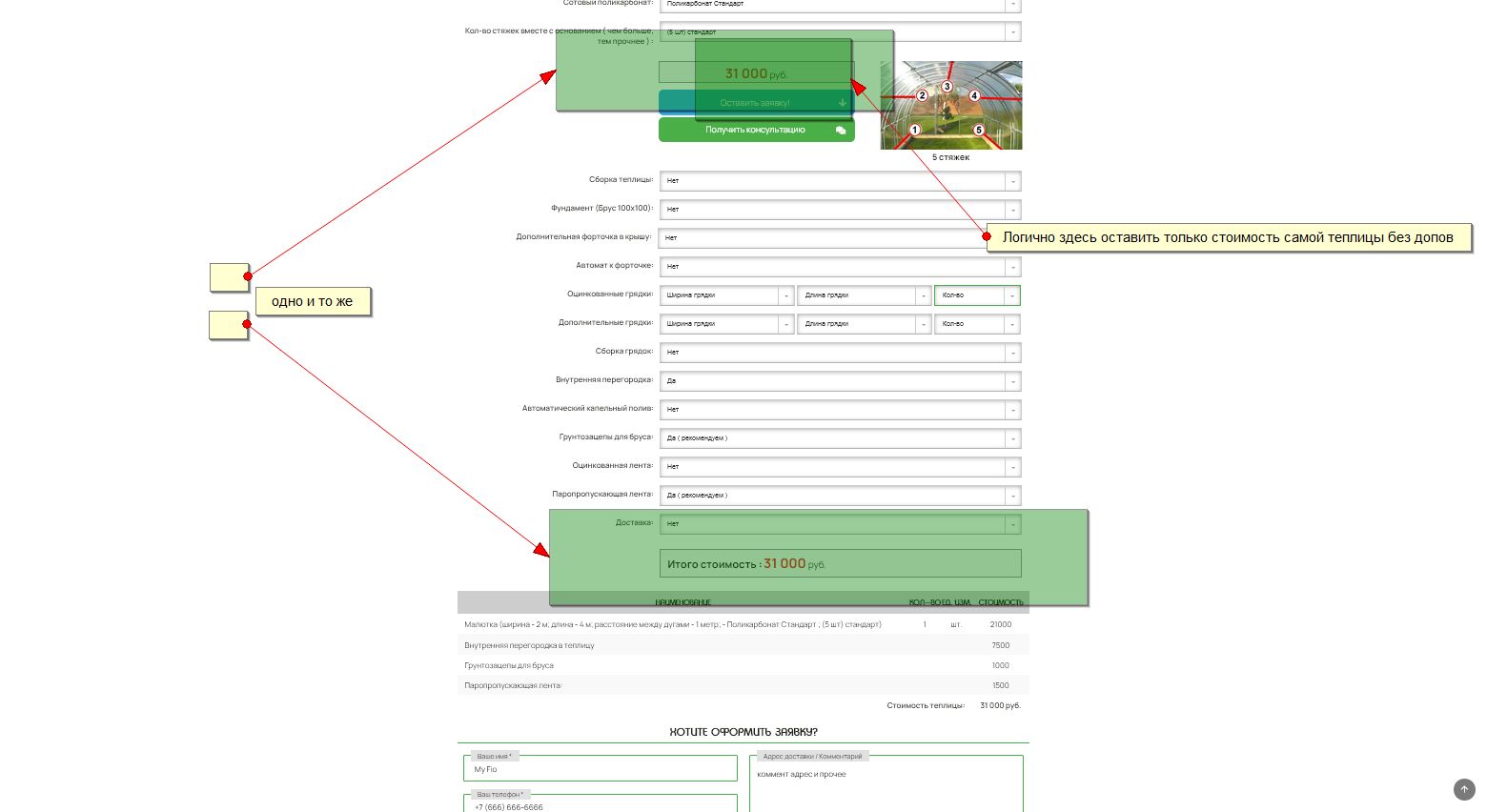Click the Паропропускающая лента table row
Image resolution: width=1487 pixels, height=812 pixels.
[x=743, y=685]
